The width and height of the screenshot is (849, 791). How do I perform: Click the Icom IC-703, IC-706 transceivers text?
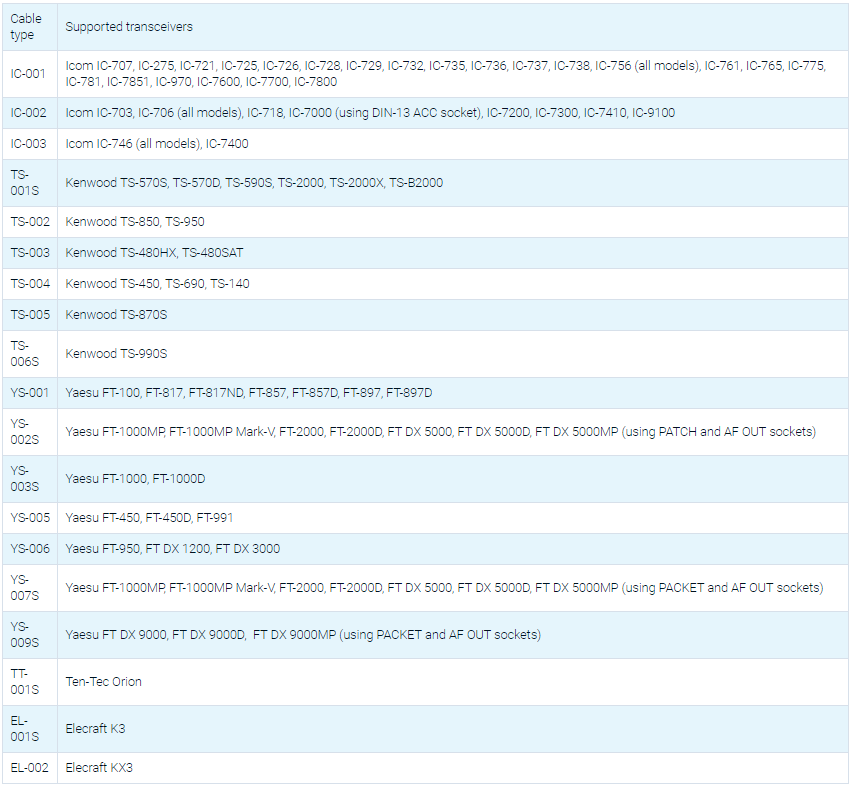(x=370, y=113)
